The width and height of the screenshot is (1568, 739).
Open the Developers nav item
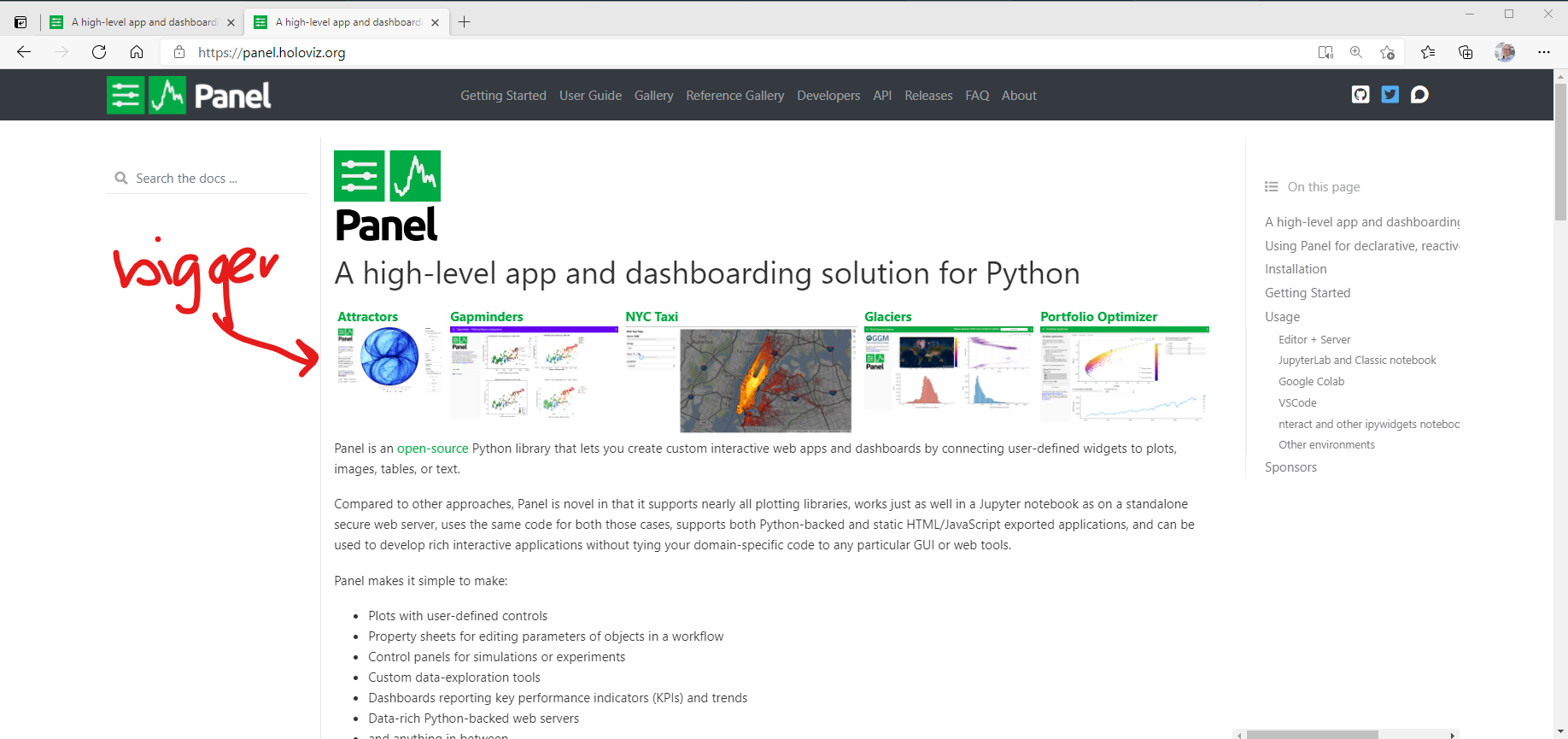click(828, 96)
